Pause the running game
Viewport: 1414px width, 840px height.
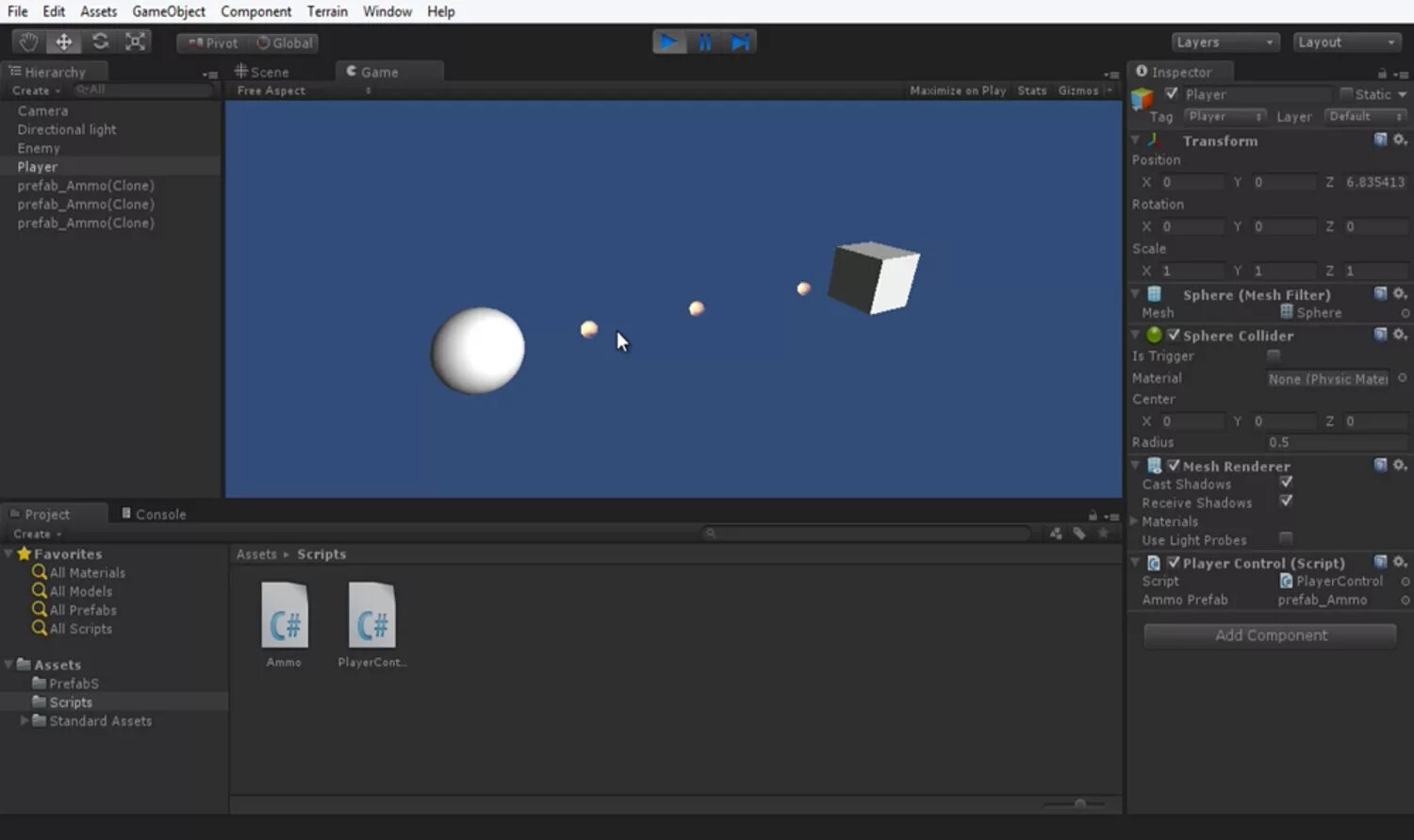click(x=705, y=42)
